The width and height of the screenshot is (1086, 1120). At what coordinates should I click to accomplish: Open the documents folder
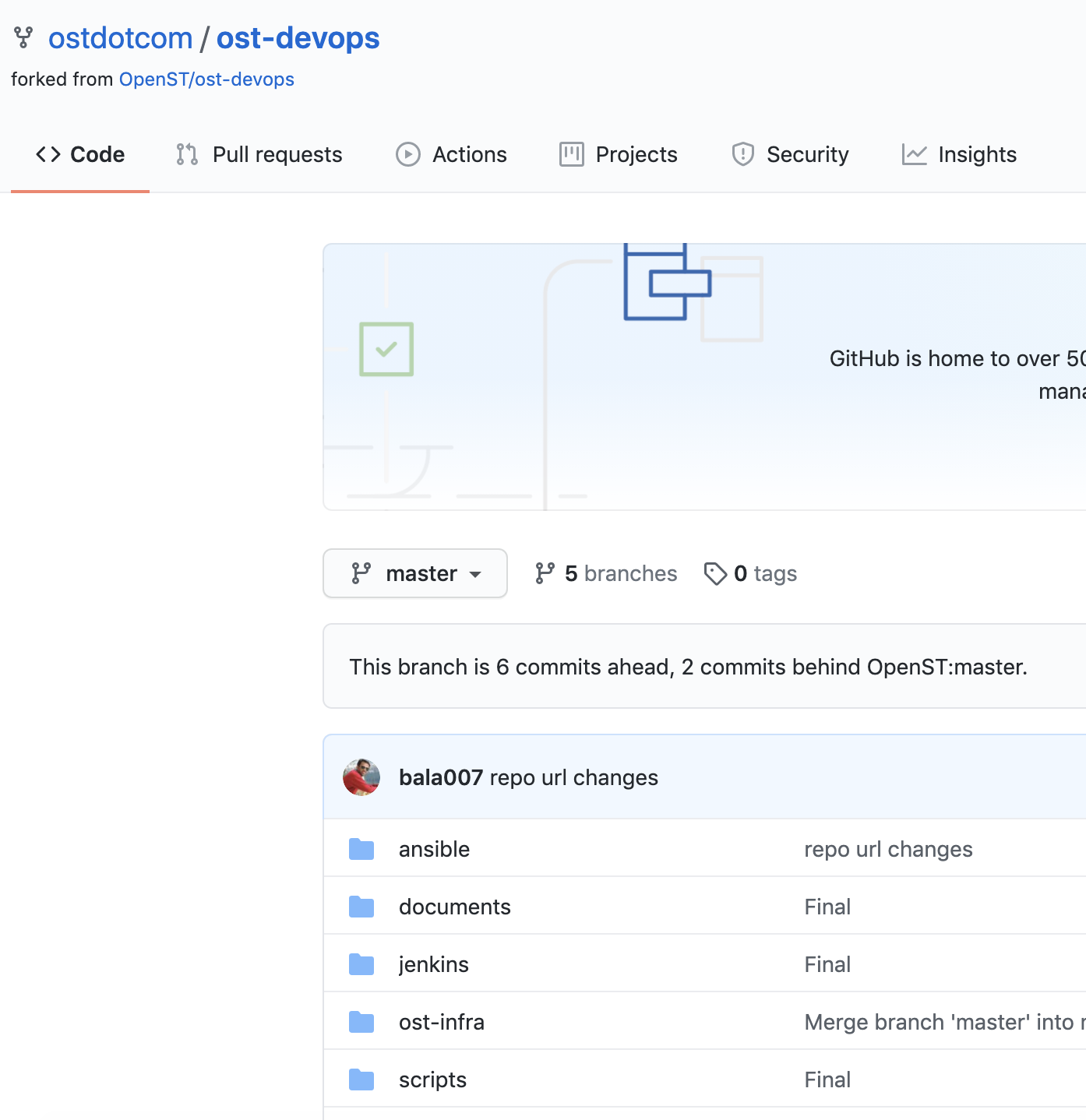[455, 907]
